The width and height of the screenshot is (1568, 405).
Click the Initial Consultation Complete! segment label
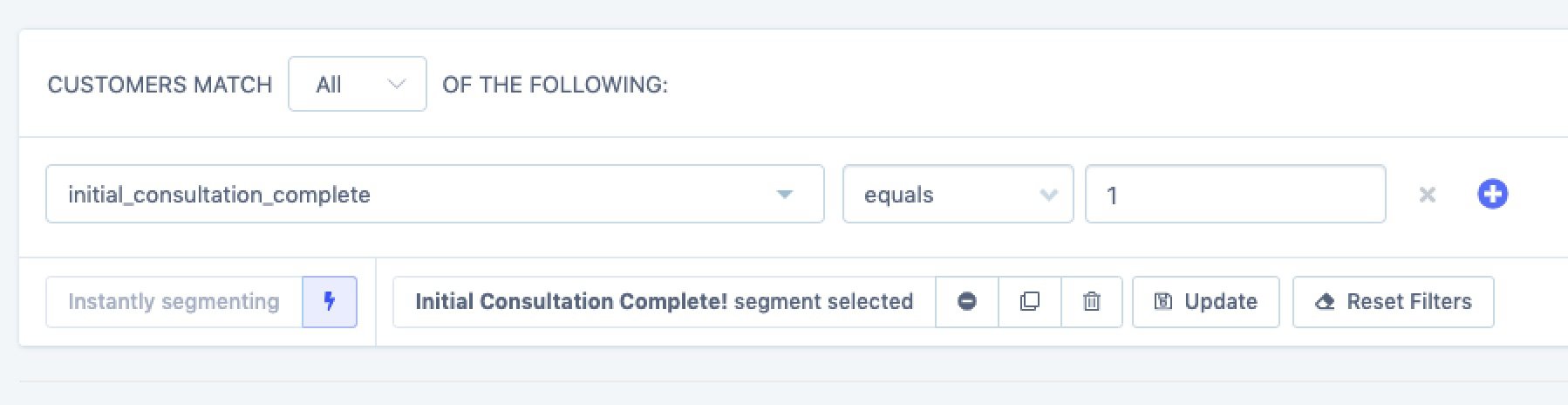[663, 301]
